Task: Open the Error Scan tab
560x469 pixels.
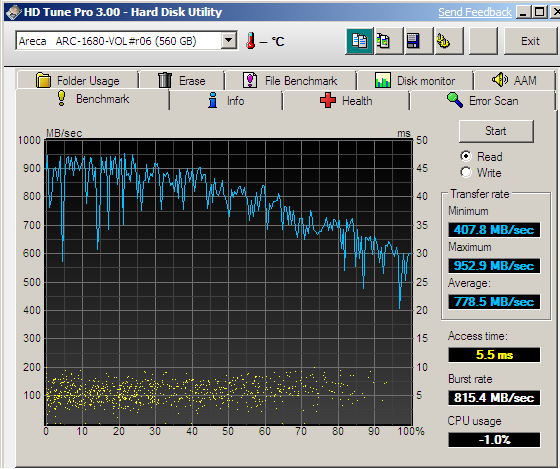Action: [482, 101]
